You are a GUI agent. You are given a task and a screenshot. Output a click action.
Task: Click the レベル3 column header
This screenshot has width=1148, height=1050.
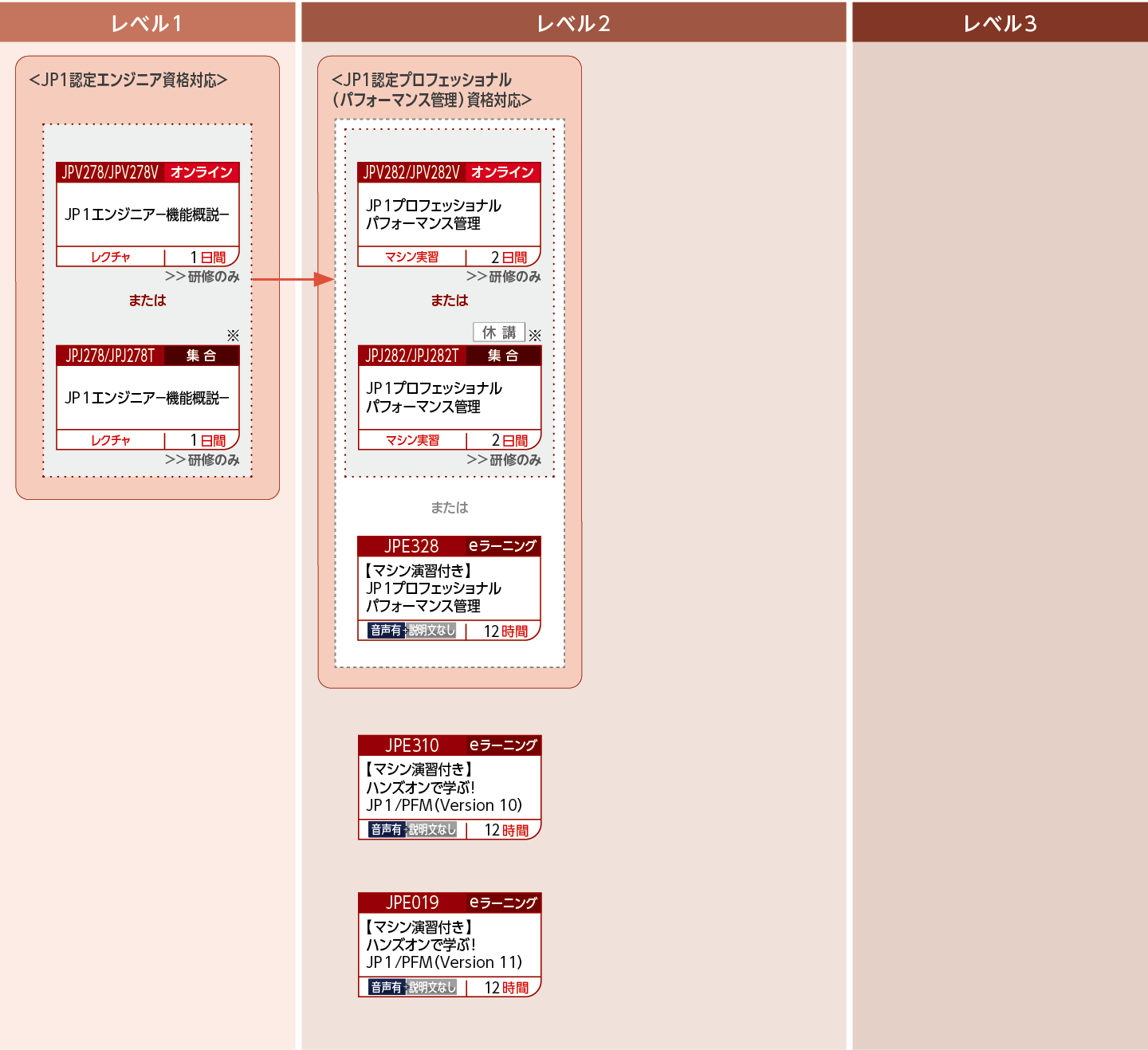(x=1000, y=22)
